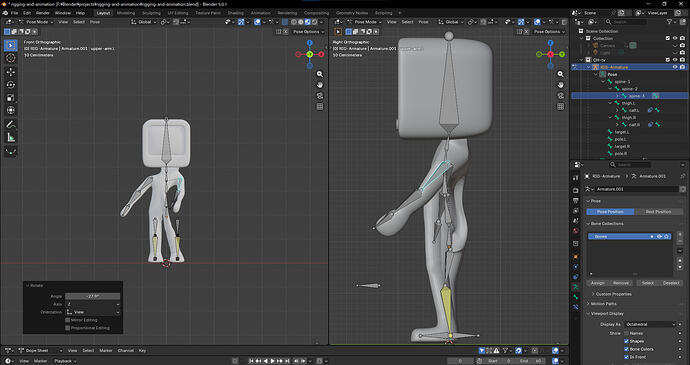Select the Rotate tool in left toolbar
This screenshot has height=365, width=690.
(11, 85)
